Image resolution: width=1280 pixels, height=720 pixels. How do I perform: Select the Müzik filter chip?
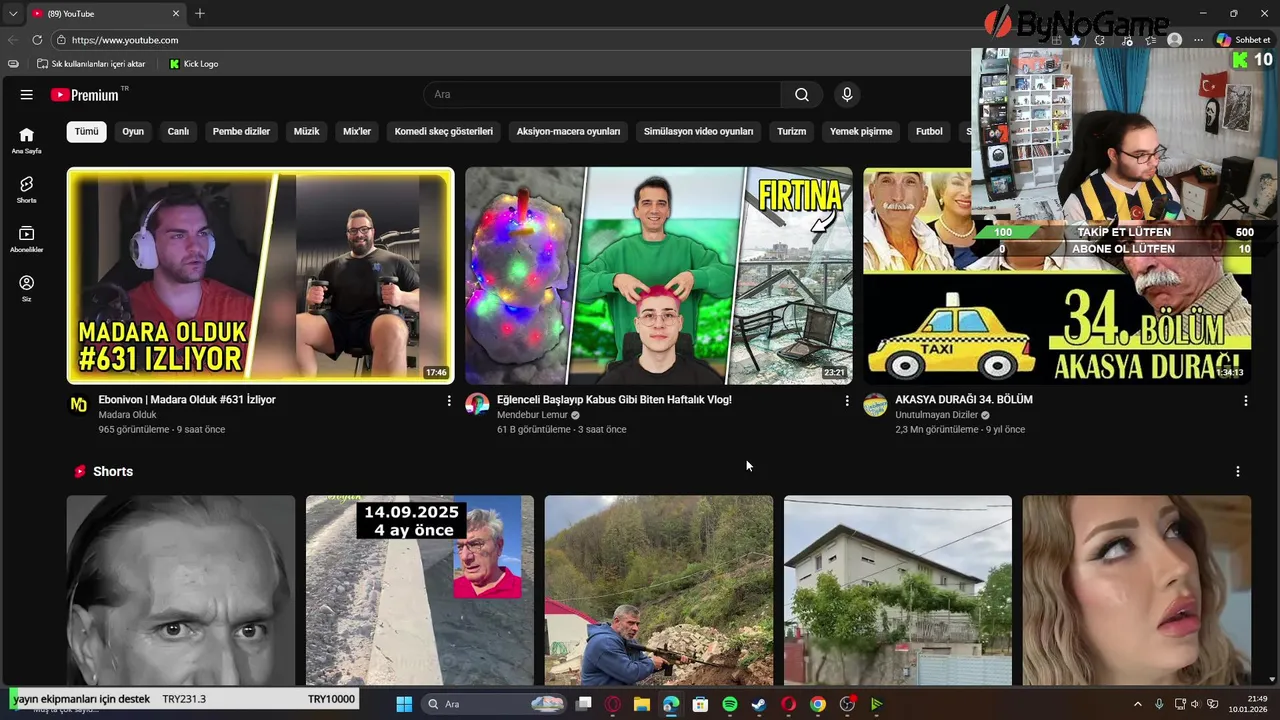[306, 131]
